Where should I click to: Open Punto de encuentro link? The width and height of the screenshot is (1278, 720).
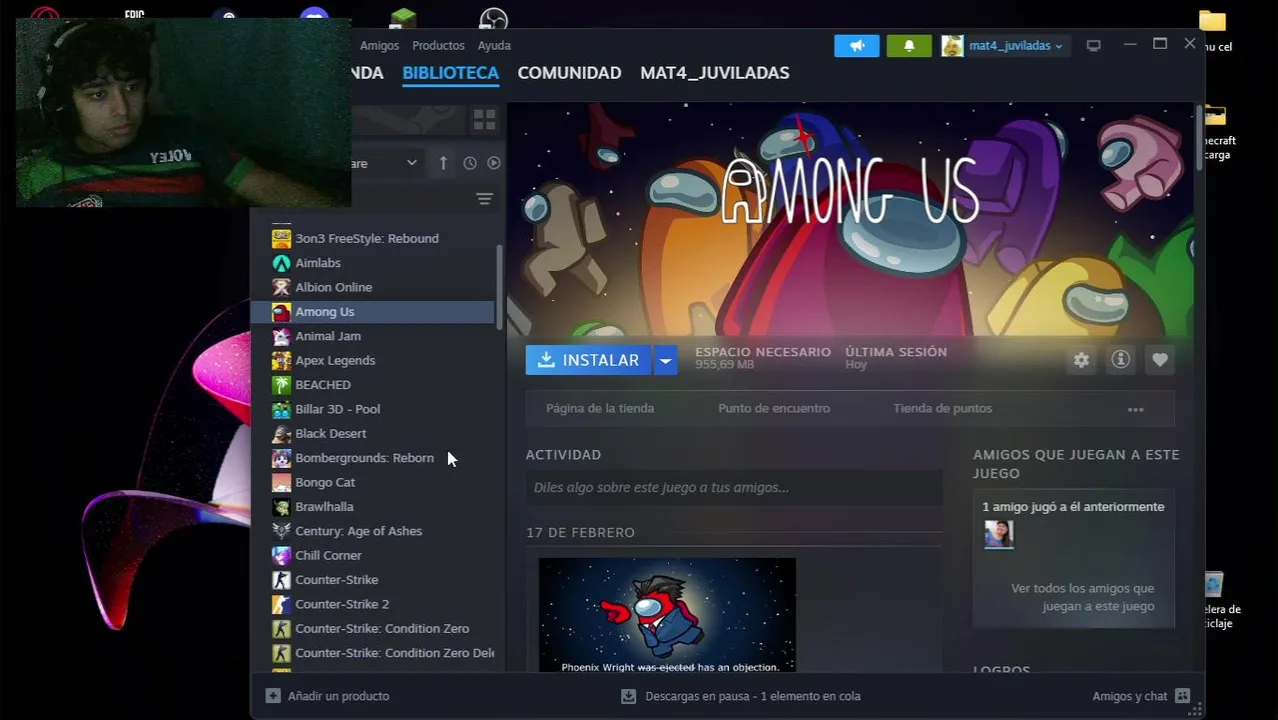pyautogui.click(x=774, y=408)
